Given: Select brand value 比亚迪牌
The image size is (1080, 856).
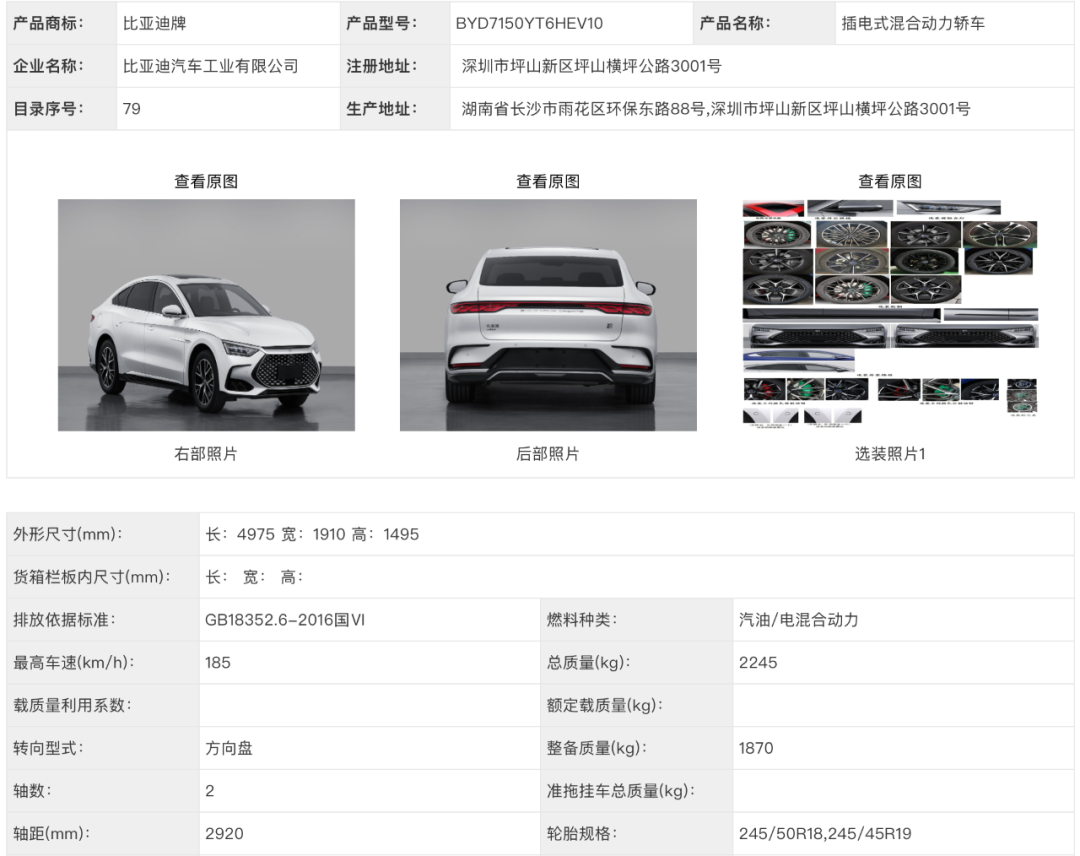Looking at the screenshot, I should tap(154, 23).
